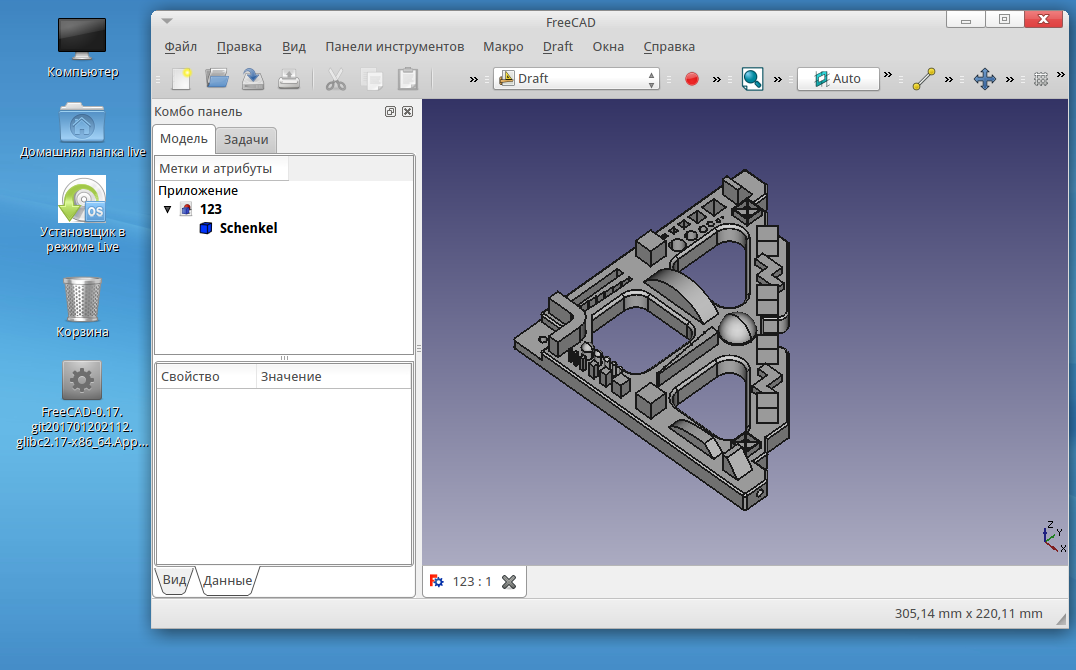Open a file using the folder icon

point(217,79)
